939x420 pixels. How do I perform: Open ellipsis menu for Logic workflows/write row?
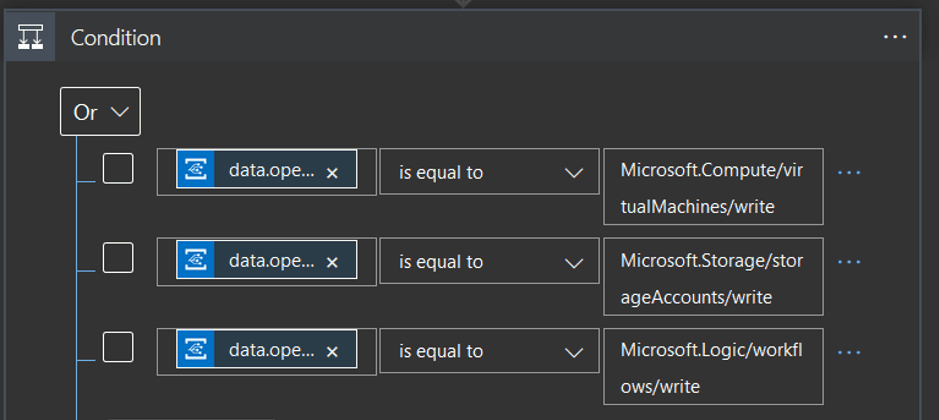click(x=849, y=352)
